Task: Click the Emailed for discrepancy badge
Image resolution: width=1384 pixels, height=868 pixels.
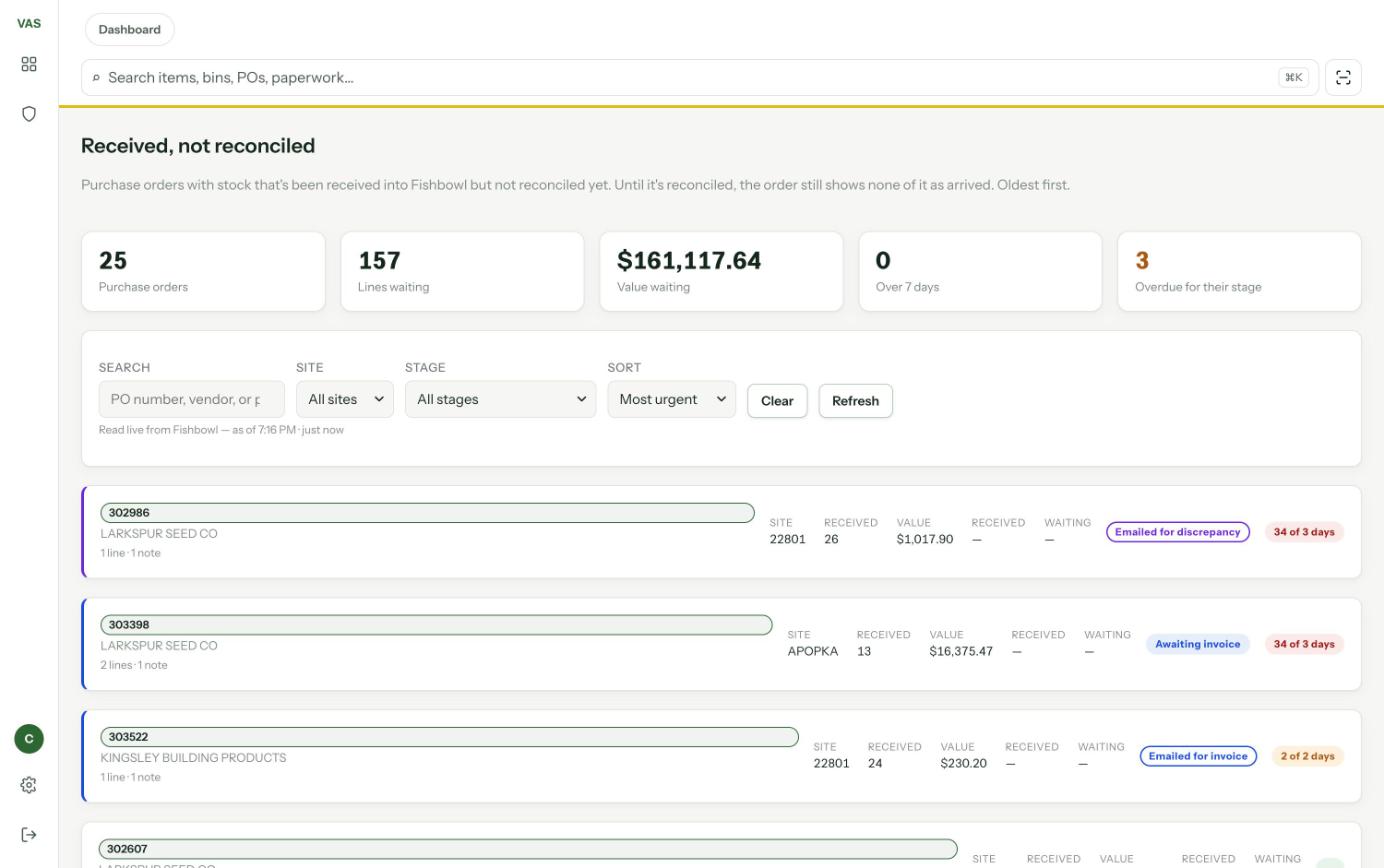Action: click(x=1178, y=532)
